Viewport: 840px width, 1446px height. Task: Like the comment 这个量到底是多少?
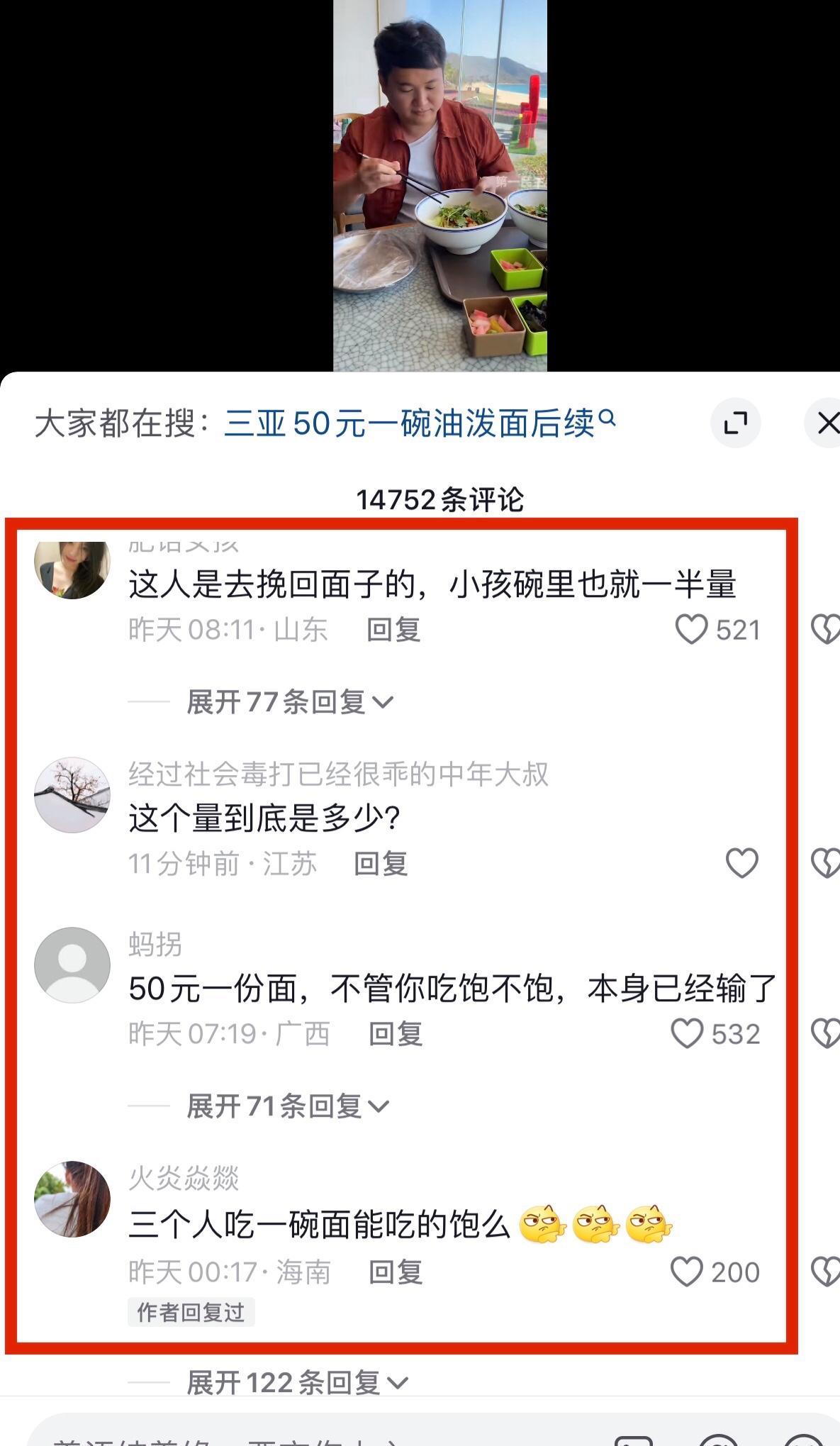pos(742,863)
